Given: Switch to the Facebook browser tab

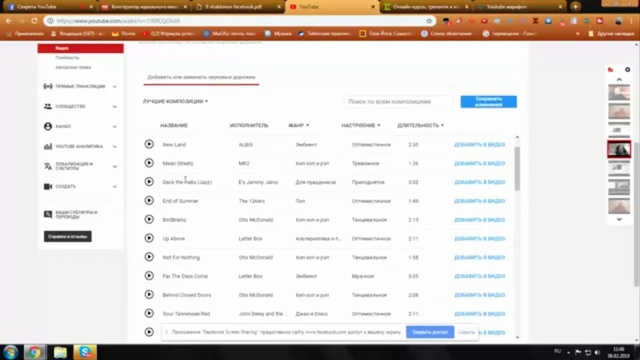Looking at the screenshot, I should point(49,7).
